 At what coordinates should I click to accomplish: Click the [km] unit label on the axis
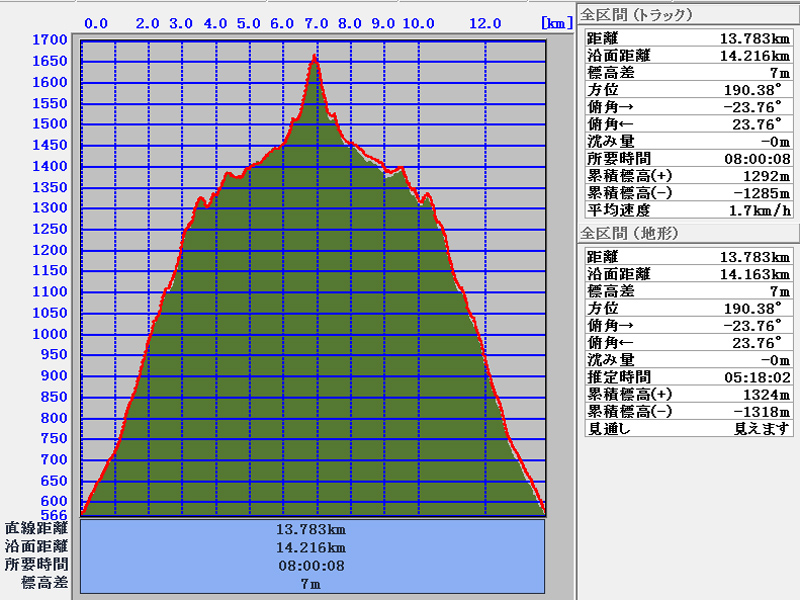(x=554, y=23)
